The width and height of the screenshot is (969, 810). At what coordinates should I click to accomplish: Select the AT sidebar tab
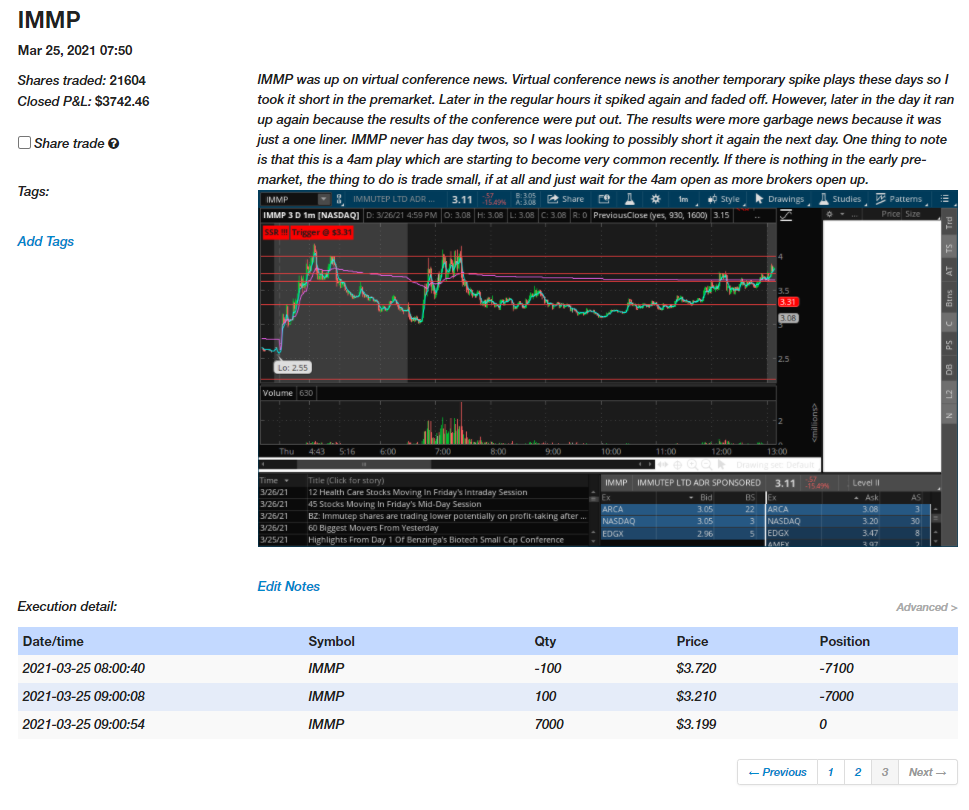tap(949, 271)
